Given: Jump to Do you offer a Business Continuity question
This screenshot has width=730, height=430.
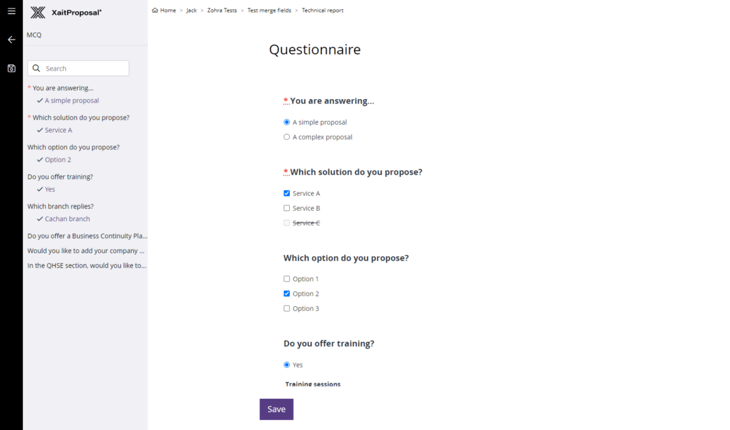Looking at the screenshot, I should (x=87, y=236).
